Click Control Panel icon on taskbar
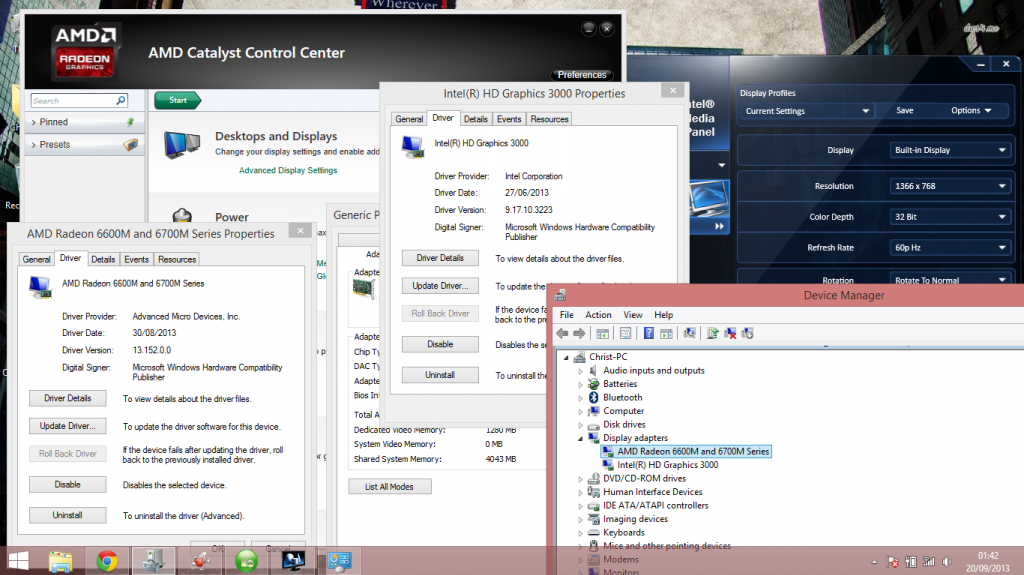The image size is (1024, 575). pyautogui.click(x=340, y=561)
